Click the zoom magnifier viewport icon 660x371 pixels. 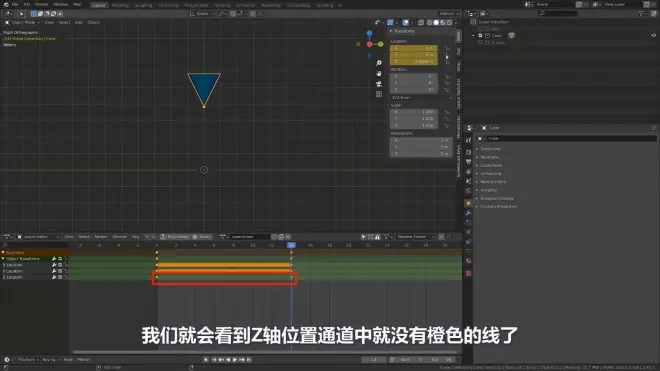point(379,63)
